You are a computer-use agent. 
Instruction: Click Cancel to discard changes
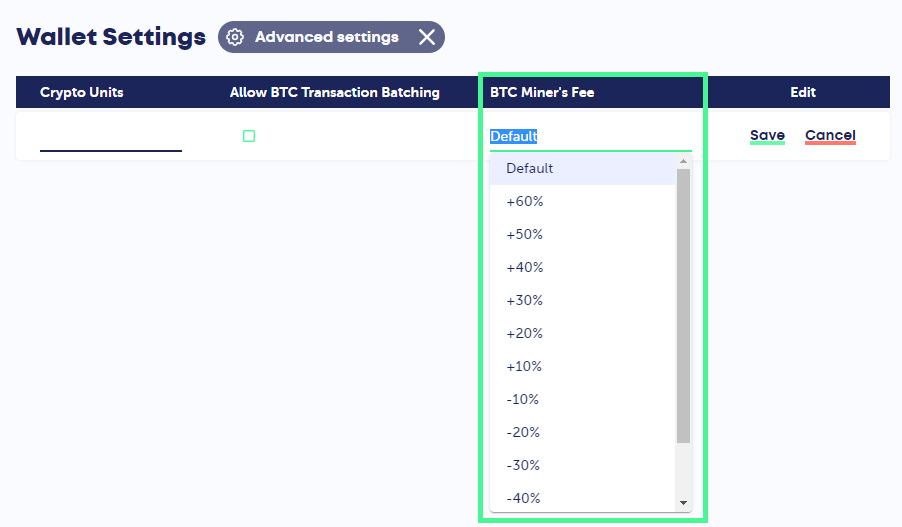(830, 136)
